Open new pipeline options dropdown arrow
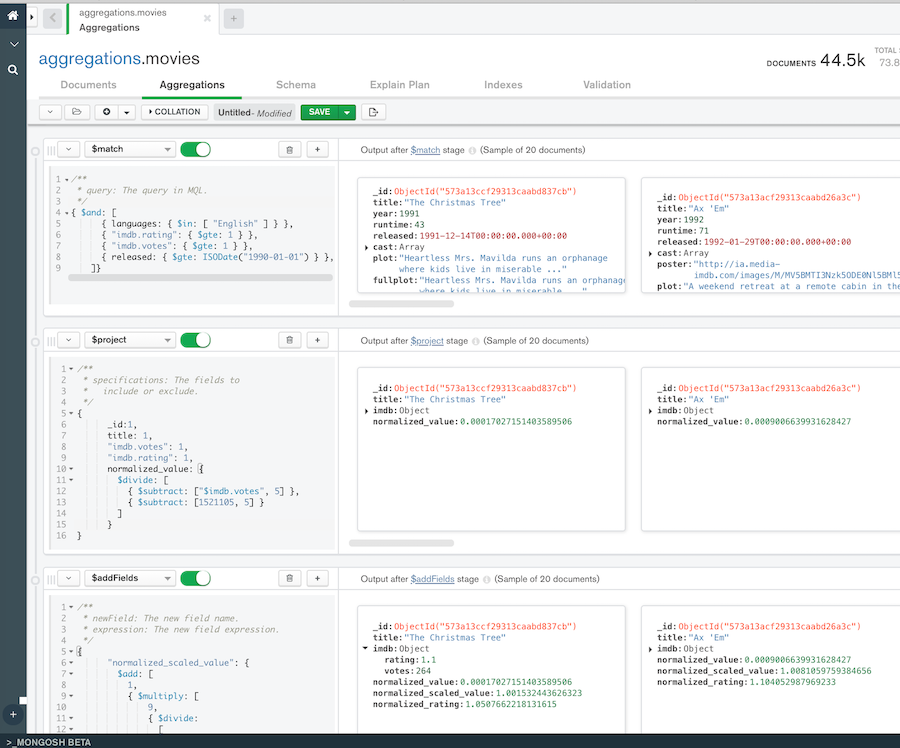This screenshot has height=748, width=900. (x=126, y=112)
